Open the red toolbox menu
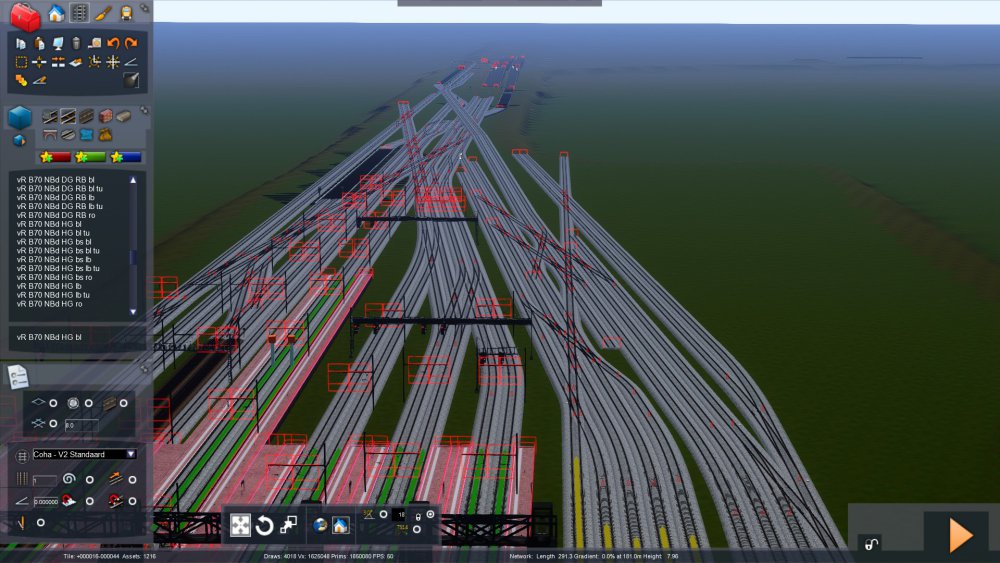1000x563 pixels. [x=25, y=16]
